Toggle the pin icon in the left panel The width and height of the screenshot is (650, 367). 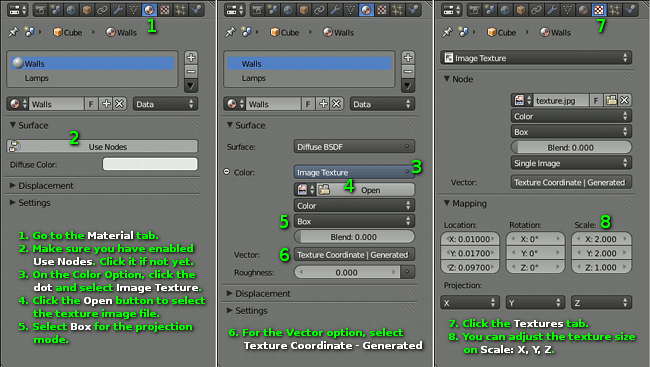point(13,32)
